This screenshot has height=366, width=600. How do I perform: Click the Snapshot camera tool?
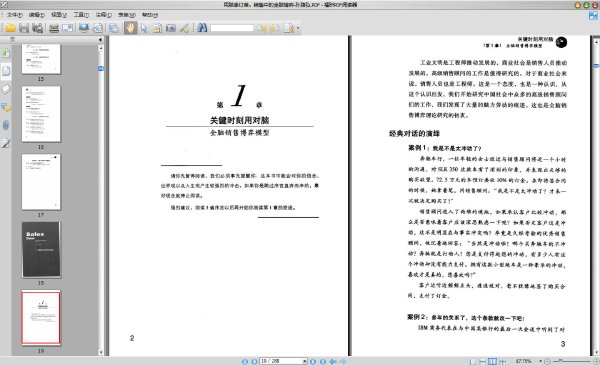(171, 28)
